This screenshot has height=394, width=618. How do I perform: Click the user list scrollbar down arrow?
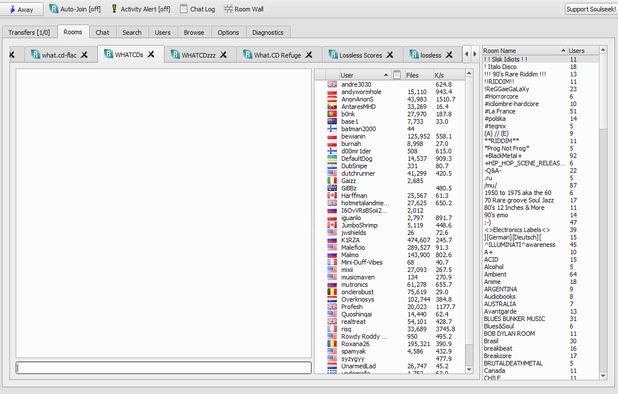[x=469, y=370]
